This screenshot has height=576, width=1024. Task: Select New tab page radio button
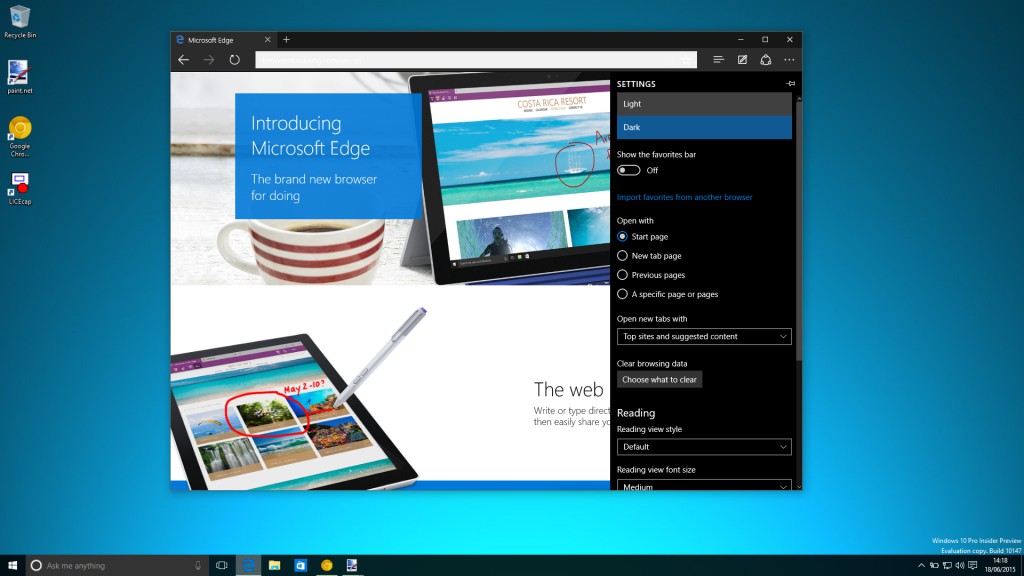(x=622, y=256)
